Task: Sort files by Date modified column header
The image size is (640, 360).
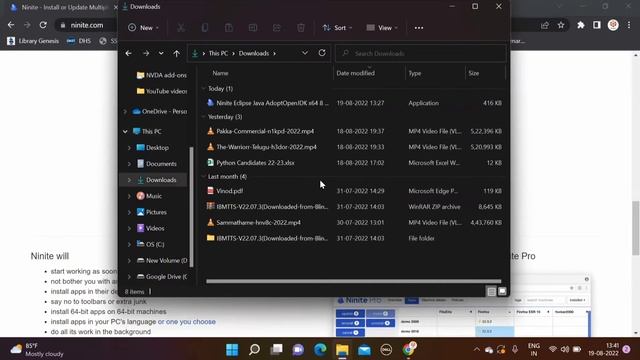Action: (356, 73)
